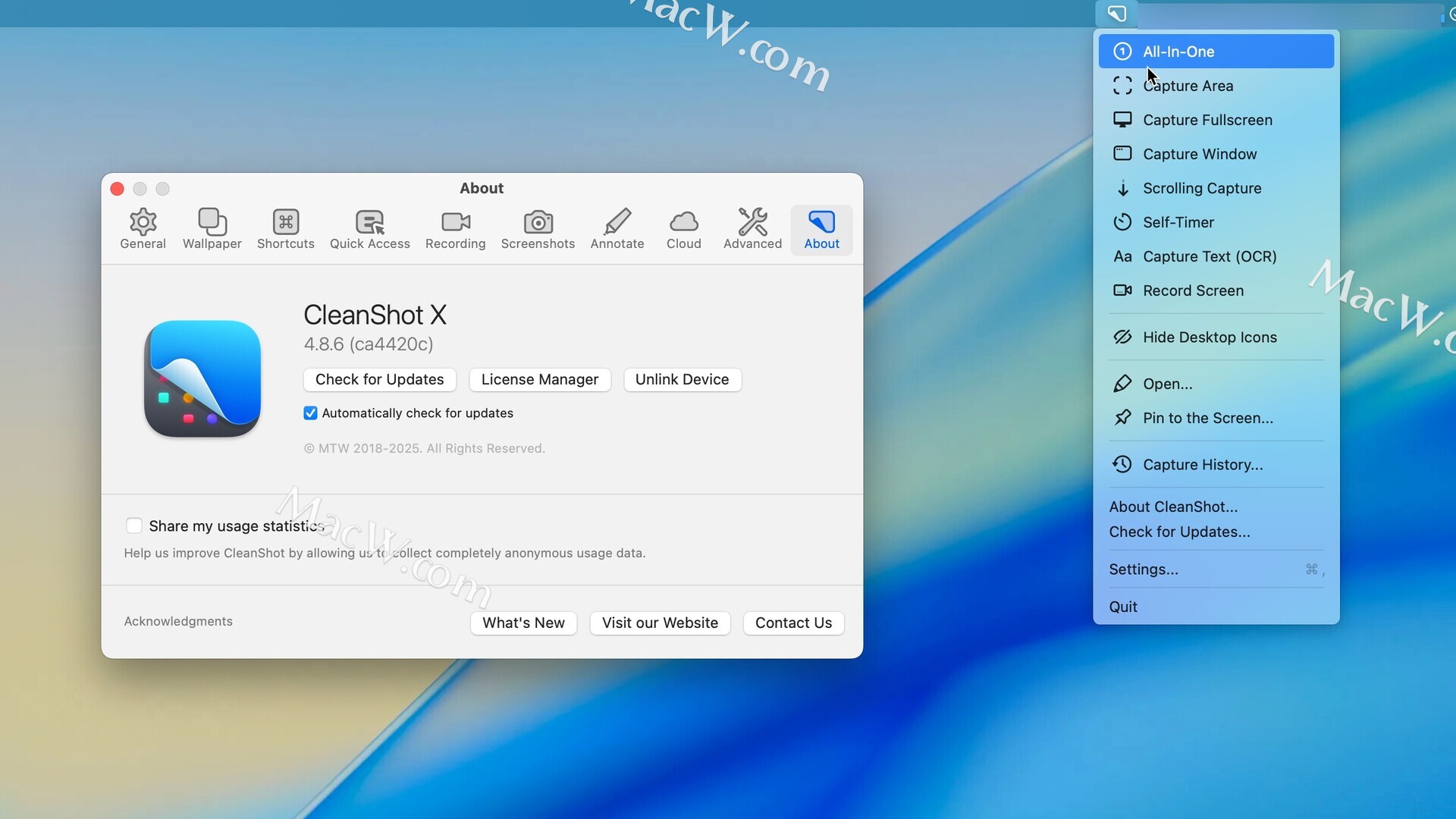The image size is (1456, 819).
Task: Open Screenshots preferences camera icon
Action: point(538,222)
